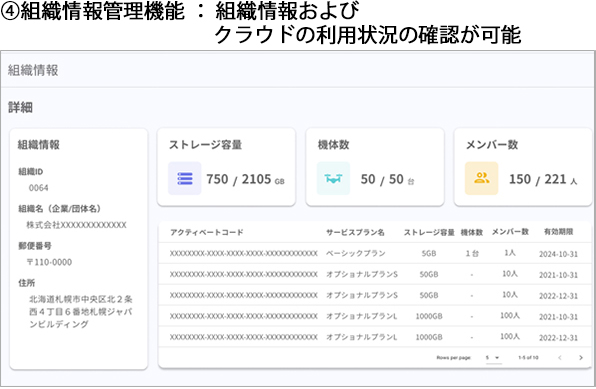Click the ストレージ容量 card title
Image resolution: width=596 pixels, height=389 pixels.
coord(205,145)
